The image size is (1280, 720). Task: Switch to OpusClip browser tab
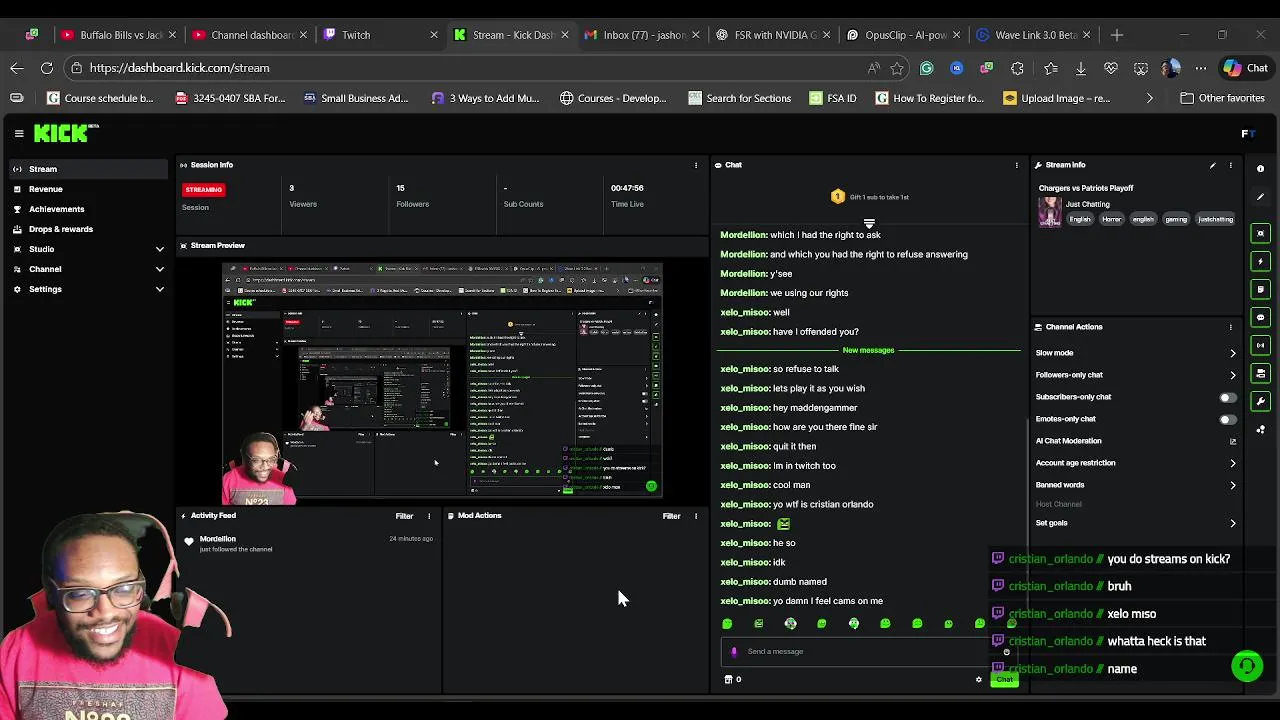(x=904, y=35)
